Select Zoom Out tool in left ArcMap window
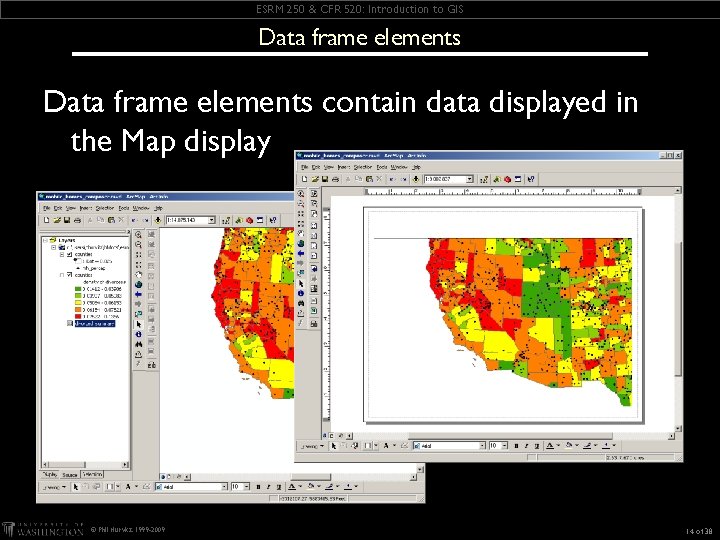Viewport: 720px width, 540px height. tap(138, 245)
